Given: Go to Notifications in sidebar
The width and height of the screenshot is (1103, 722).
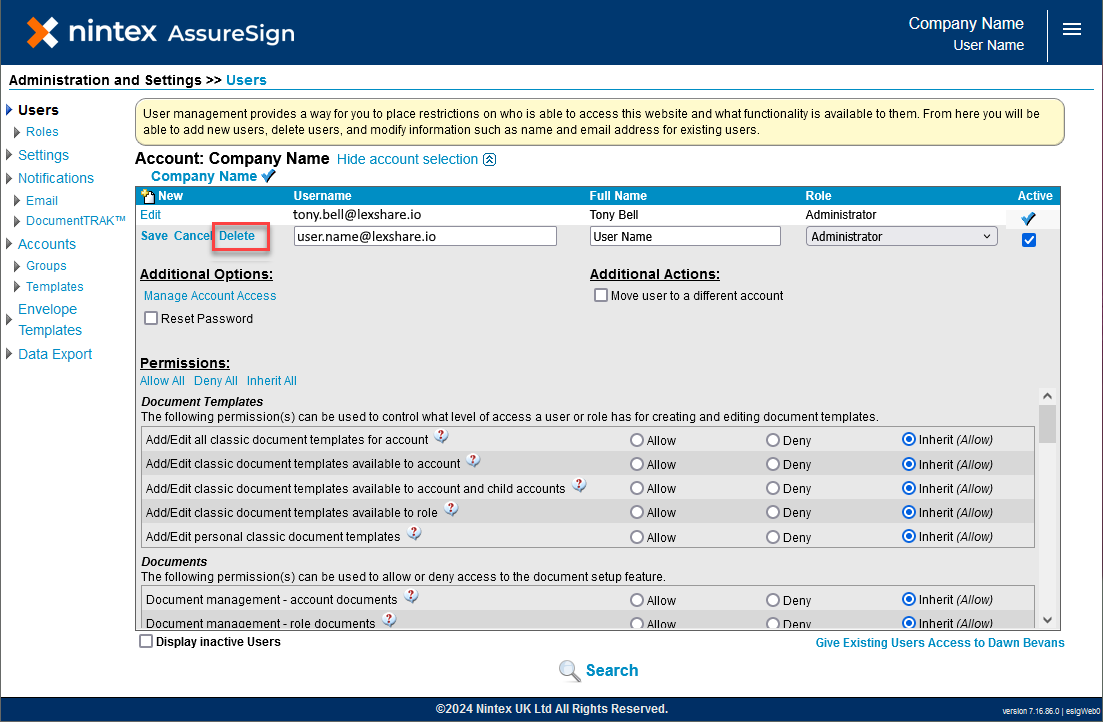Looking at the screenshot, I should pyautogui.click(x=55, y=178).
